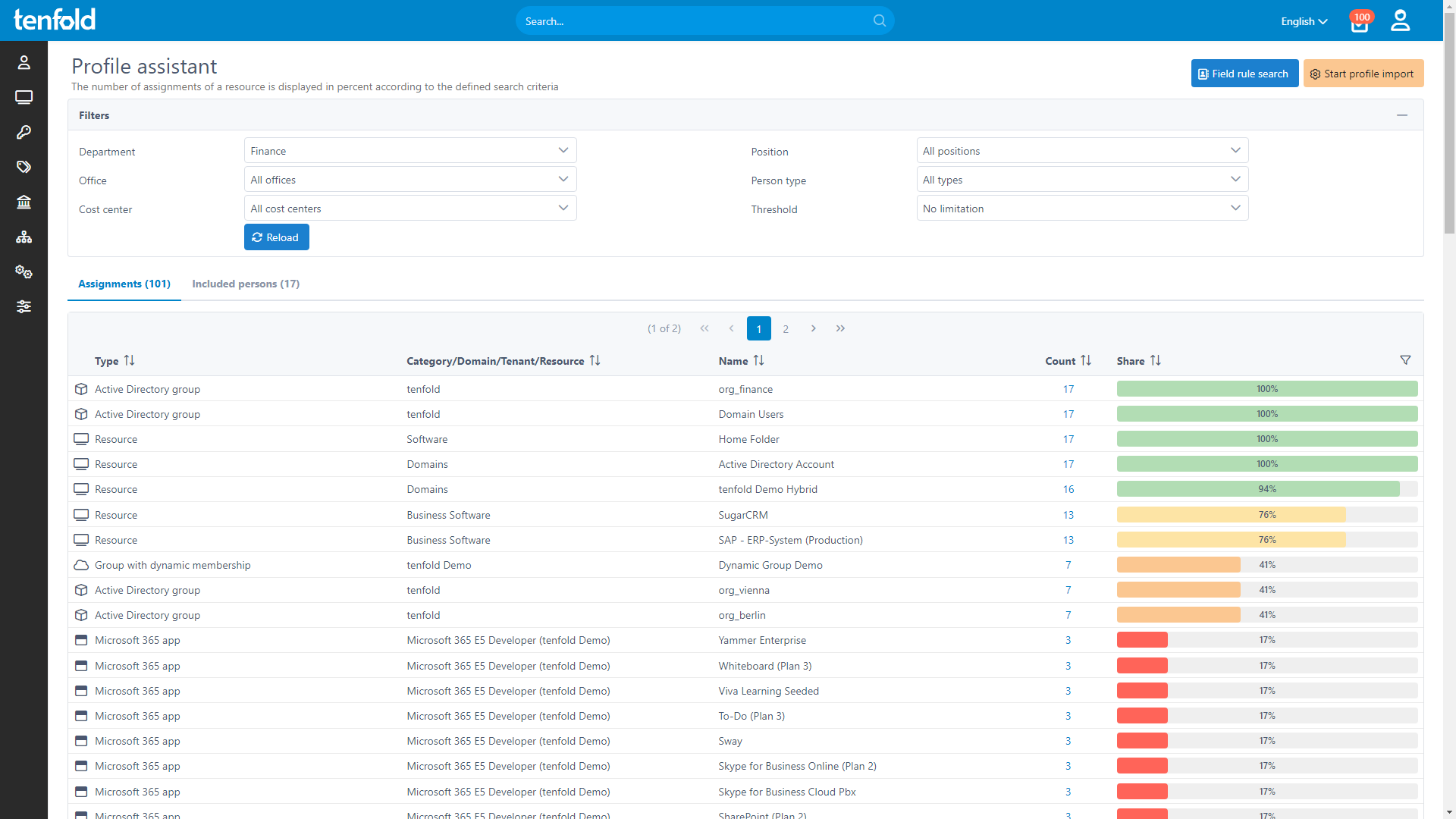Click the monitor resources sidebar icon
1456x819 pixels.
point(24,97)
